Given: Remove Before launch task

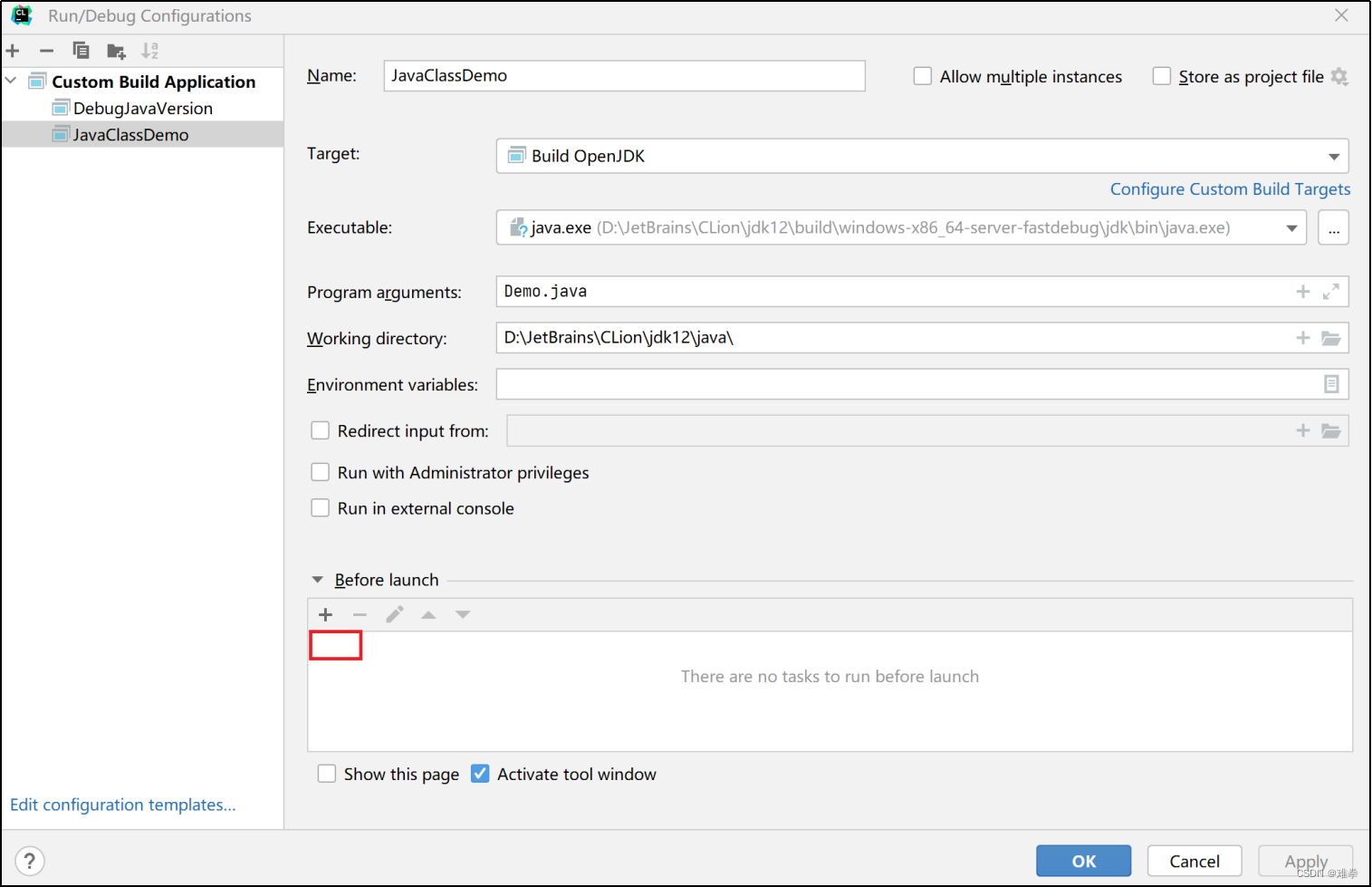Looking at the screenshot, I should tap(360, 614).
